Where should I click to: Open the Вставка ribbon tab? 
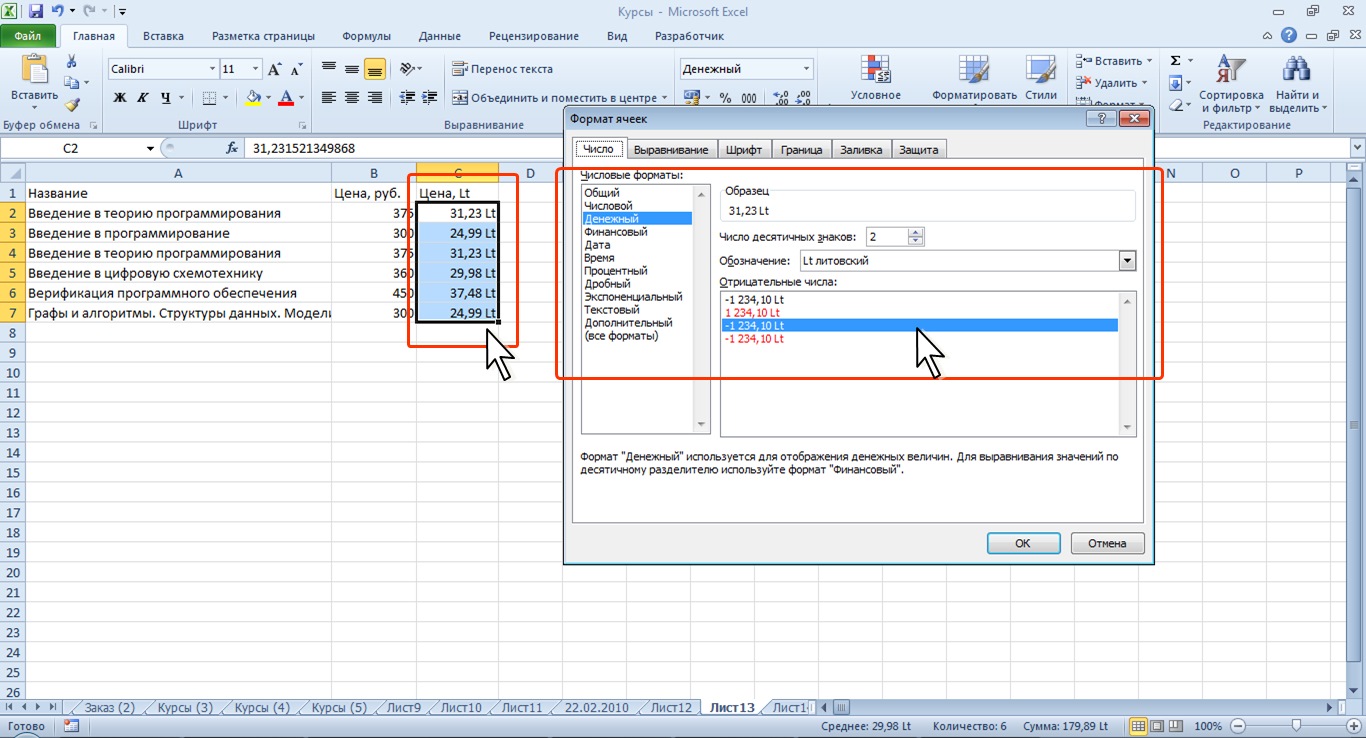163,36
